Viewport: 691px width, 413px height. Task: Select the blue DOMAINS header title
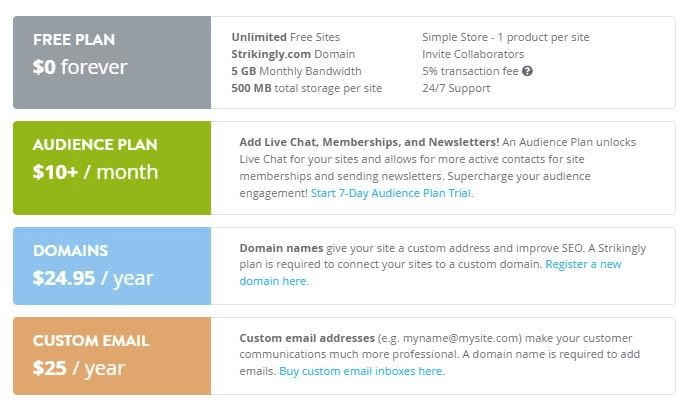tap(70, 250)
